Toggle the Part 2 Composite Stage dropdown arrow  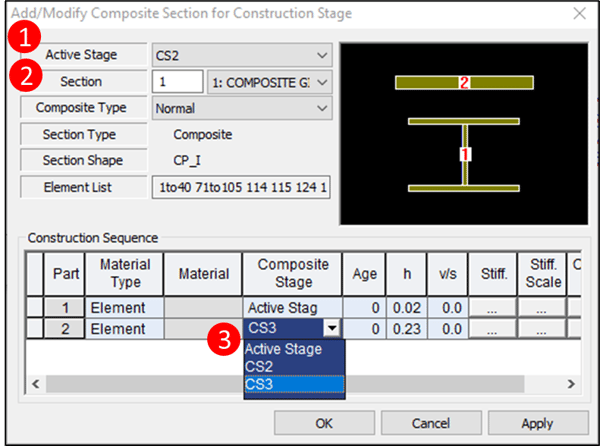coord(332,328)
